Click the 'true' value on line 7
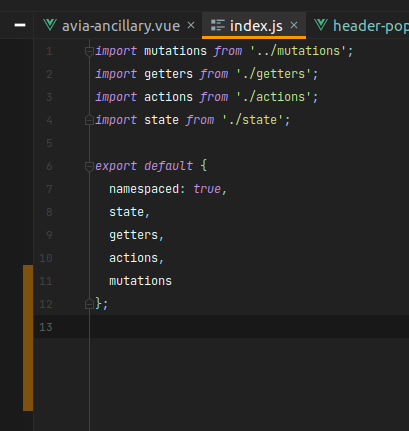Viewport: 409px width, 431px height. [207, 189]
